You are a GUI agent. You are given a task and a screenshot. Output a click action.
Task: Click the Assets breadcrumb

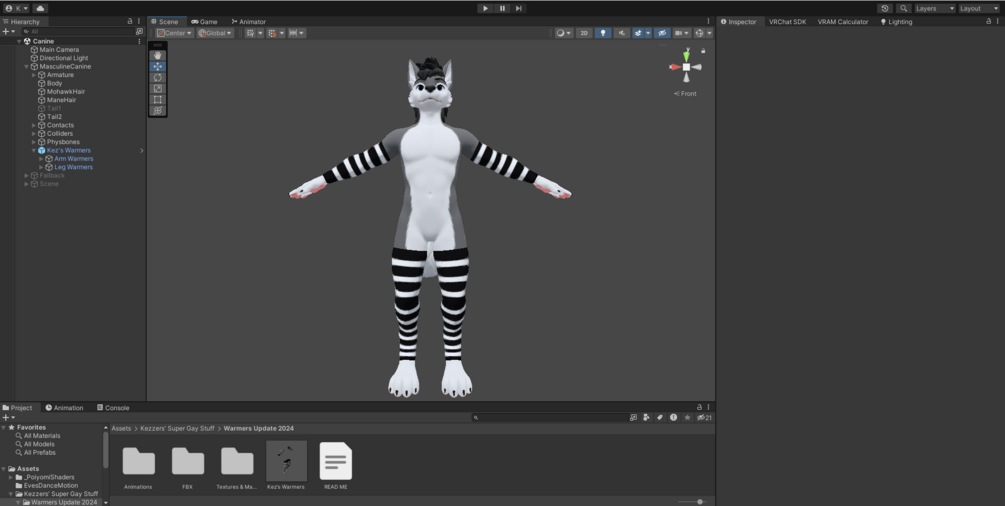(121, 428)
